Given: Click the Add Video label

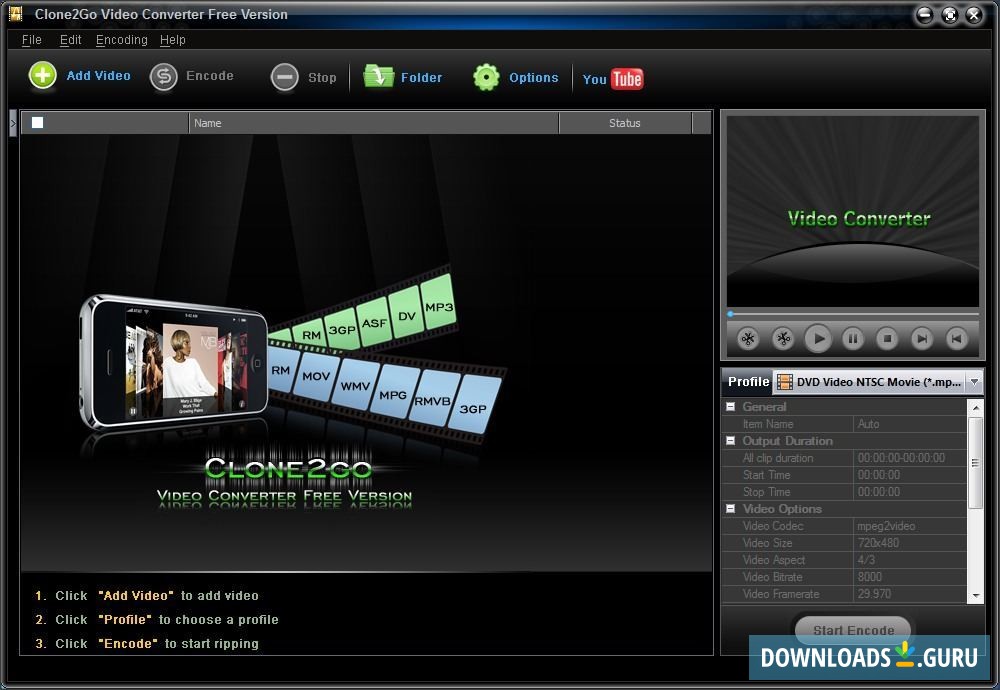Looking at the screenshot, I should (98, 75).
